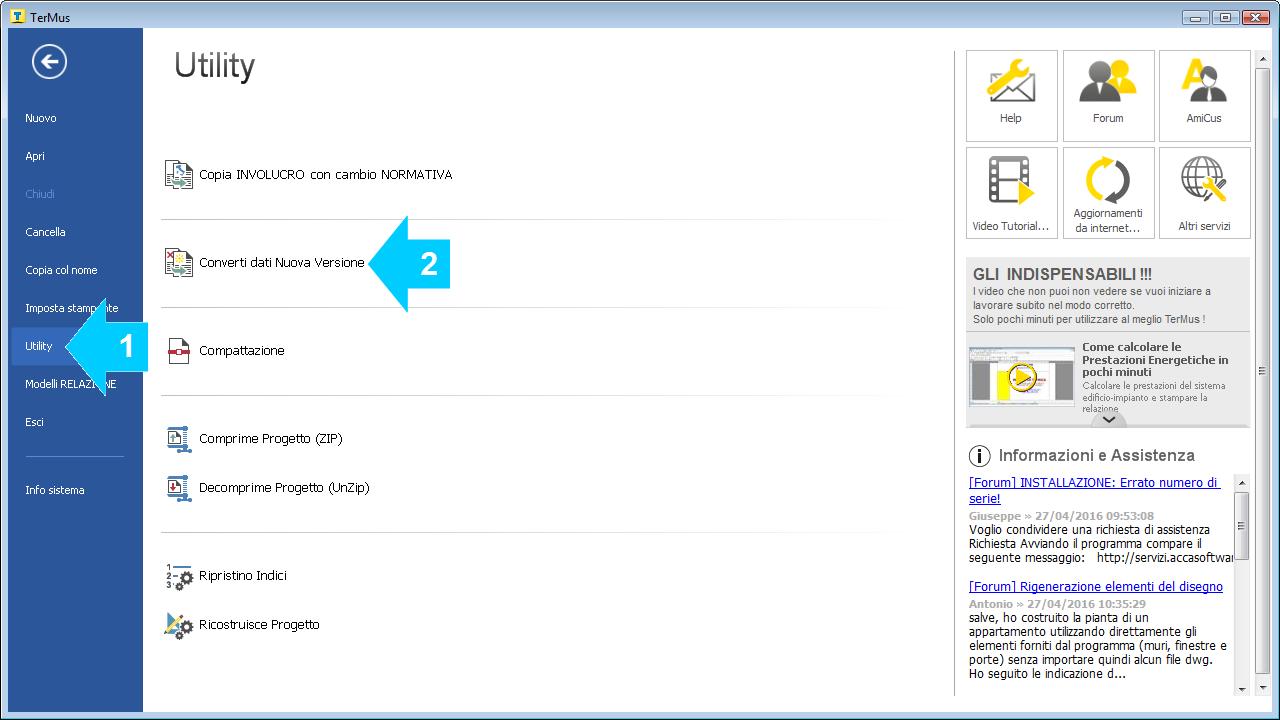Screen dimensions: 1280x720
Task: Open forum link Rigenerazione elementi del disegno
Action: click(x=1095, y=587)
